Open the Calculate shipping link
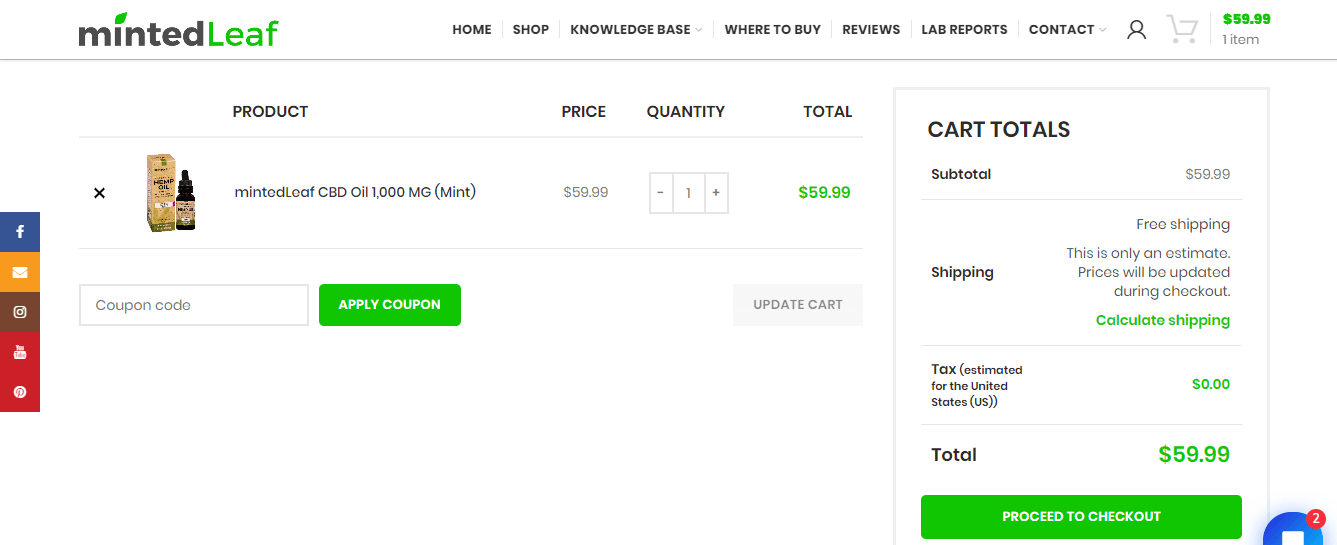1337x545 pixels. pyautogui.click(x=1163, y=320)
